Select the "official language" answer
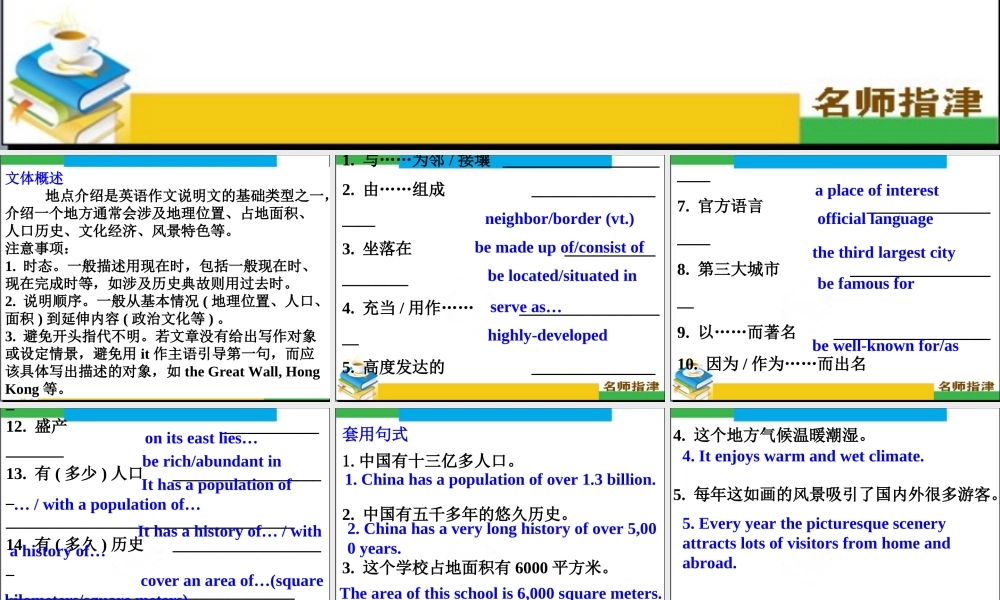Screen dimensions: 1000x600 876,219
